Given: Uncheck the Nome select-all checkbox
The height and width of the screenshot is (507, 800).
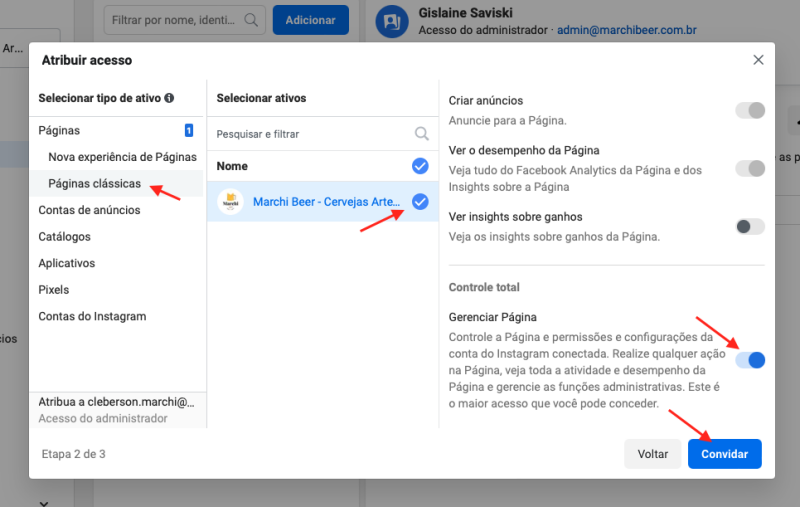Looking at the screenshot, I should point(420,166).
